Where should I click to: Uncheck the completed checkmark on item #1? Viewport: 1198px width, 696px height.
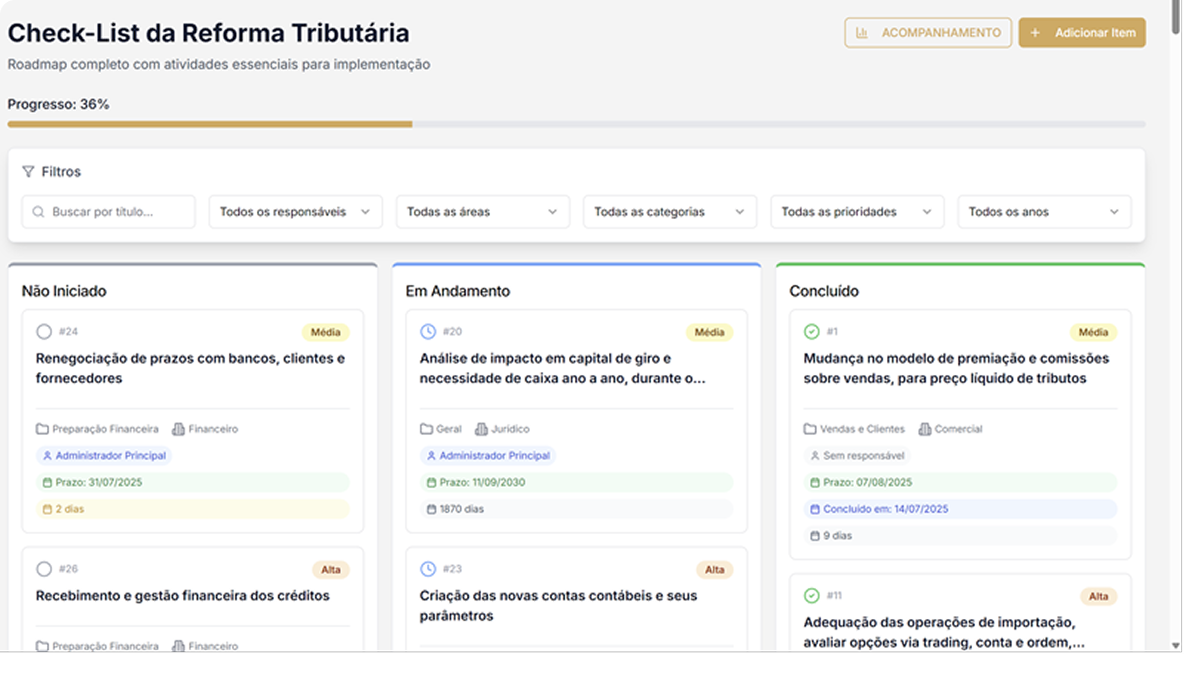(x=812, y=331)
